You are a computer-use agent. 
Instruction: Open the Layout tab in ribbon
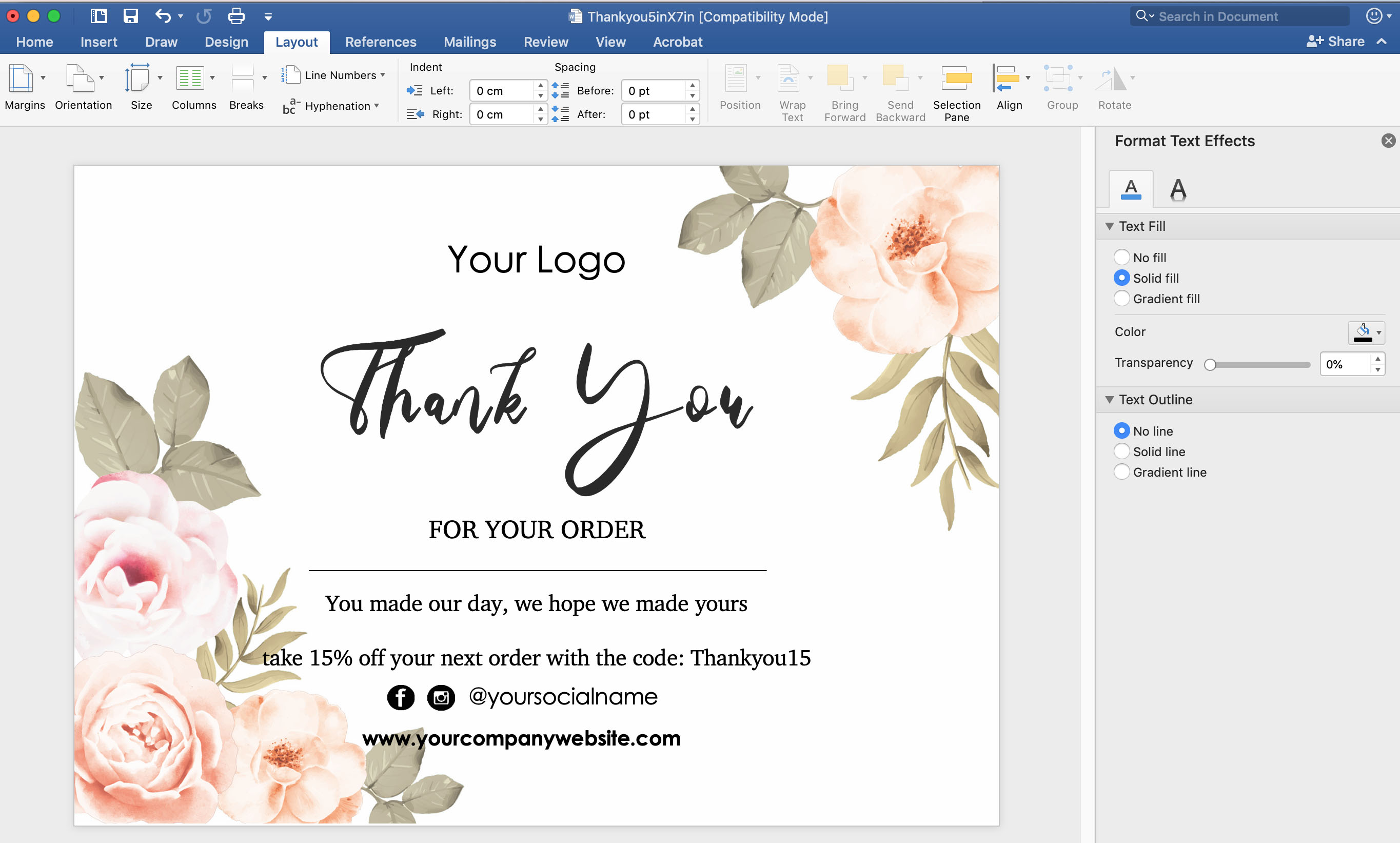pos(297,42)
